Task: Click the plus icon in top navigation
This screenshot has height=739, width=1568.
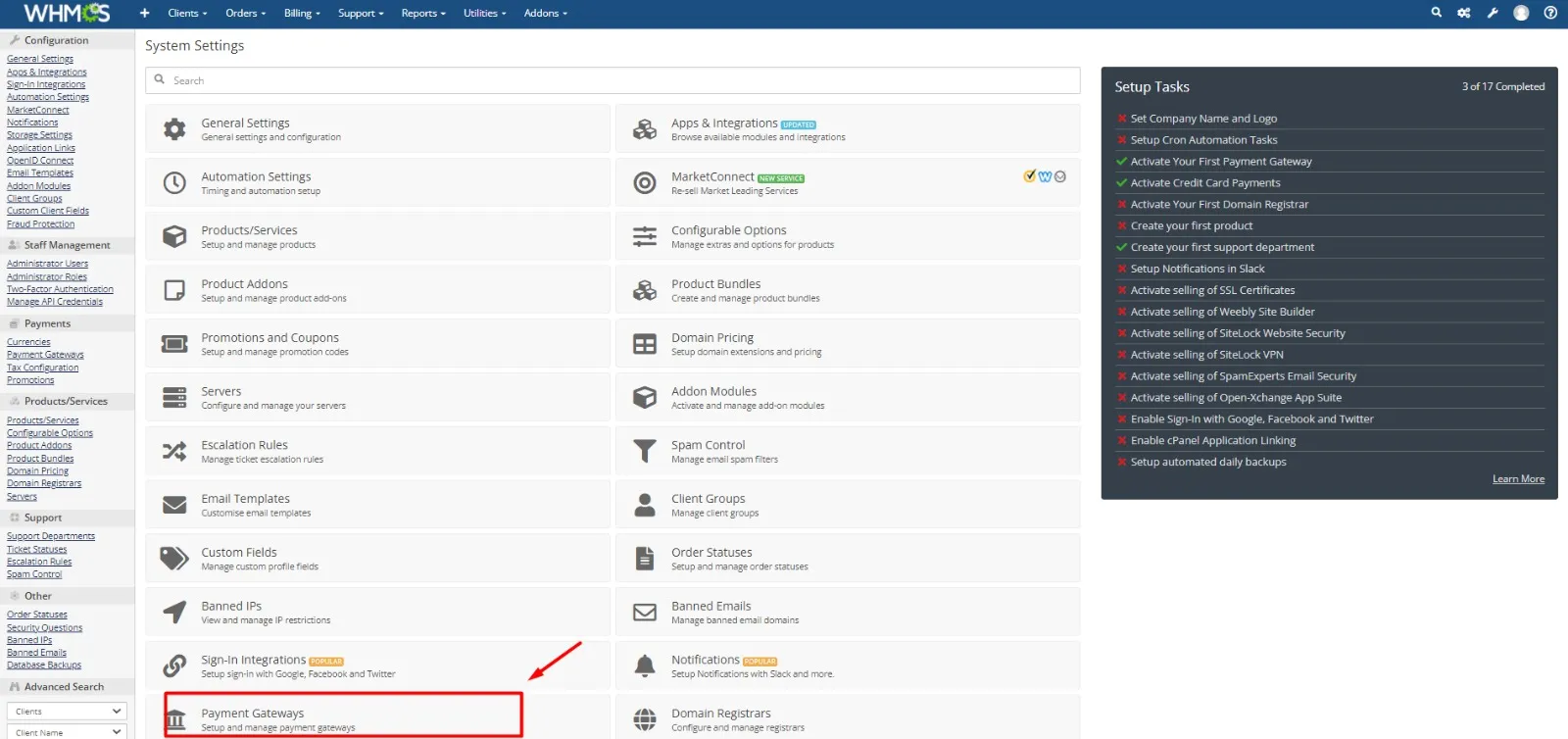Action: (x=144, y=13)
